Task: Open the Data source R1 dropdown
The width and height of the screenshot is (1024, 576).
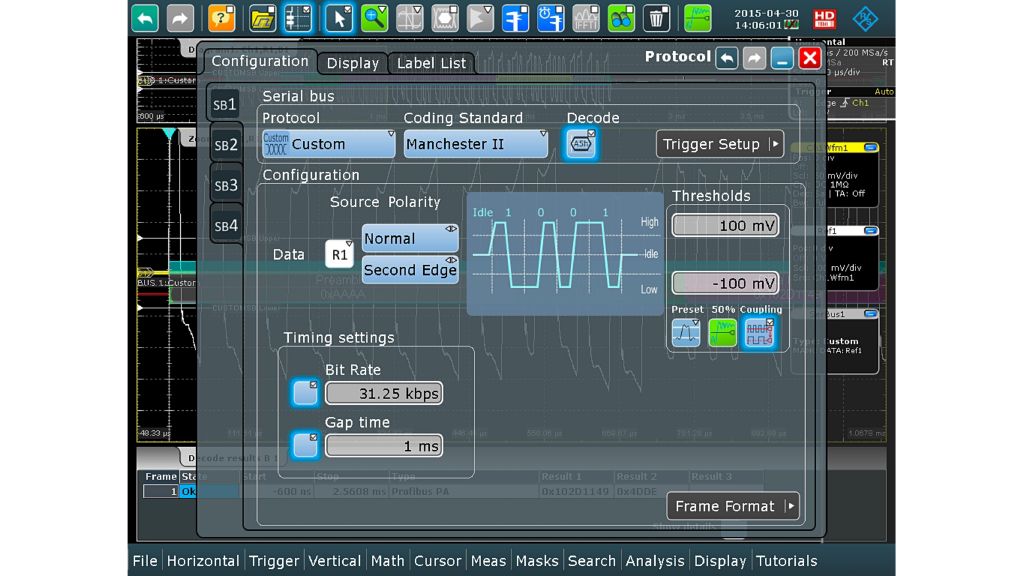Action: pos(340,255)
